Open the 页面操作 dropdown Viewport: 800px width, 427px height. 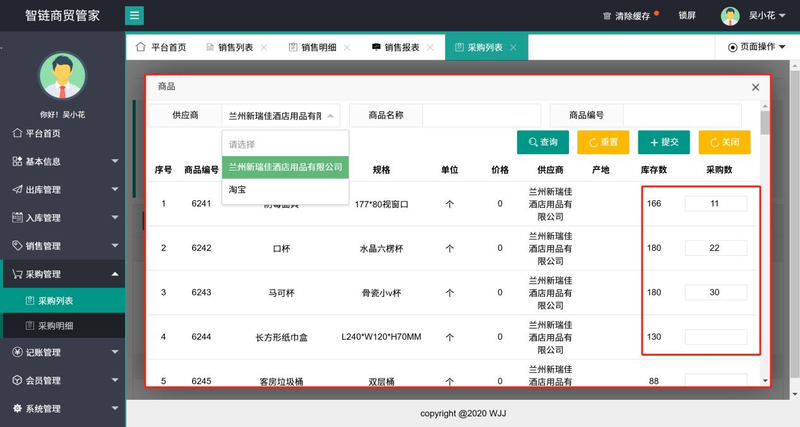[x=757, y=47]
